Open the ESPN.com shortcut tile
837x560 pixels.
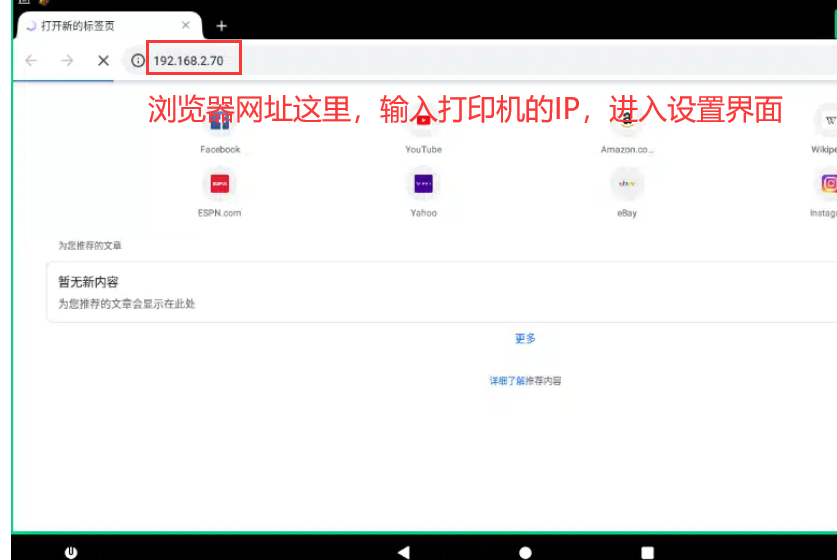[219, 191]
